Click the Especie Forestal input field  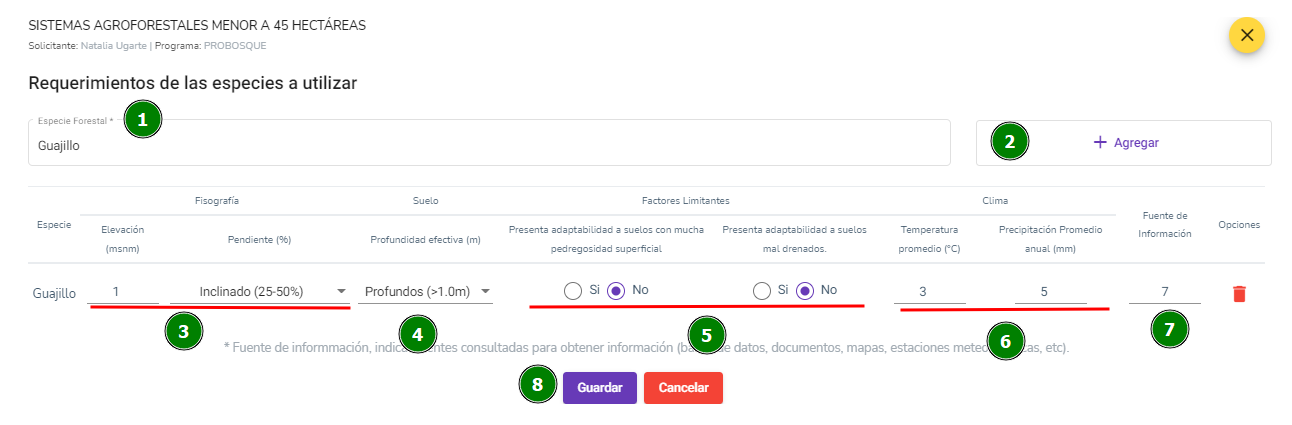point(489,143)
